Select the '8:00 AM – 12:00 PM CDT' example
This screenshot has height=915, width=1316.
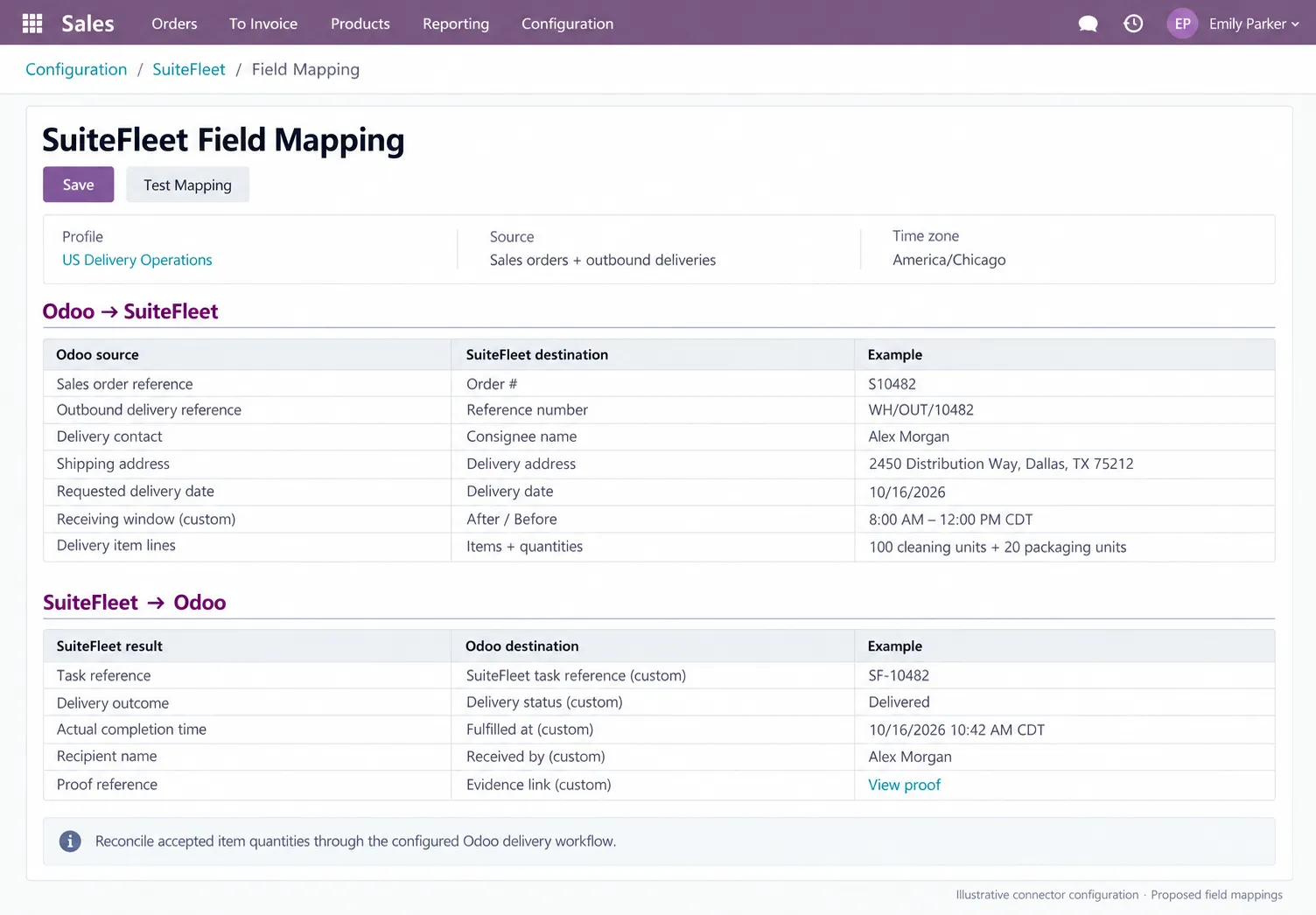pos(950,520)
